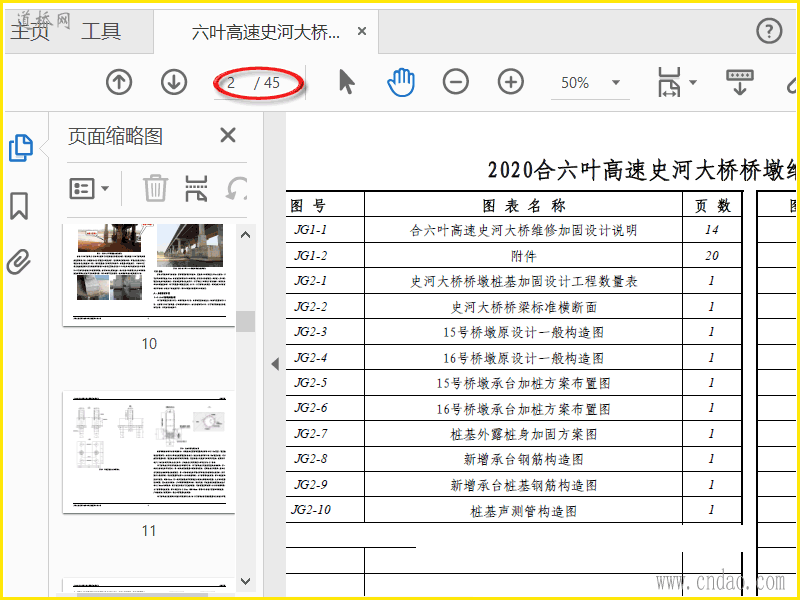Open thumbnail panel options menu
800x600 pixels.
click(89, 188)
